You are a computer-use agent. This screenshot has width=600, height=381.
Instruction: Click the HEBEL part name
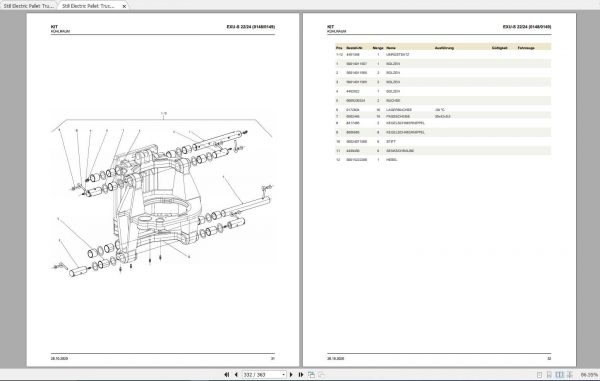click(x=391, y=160)
